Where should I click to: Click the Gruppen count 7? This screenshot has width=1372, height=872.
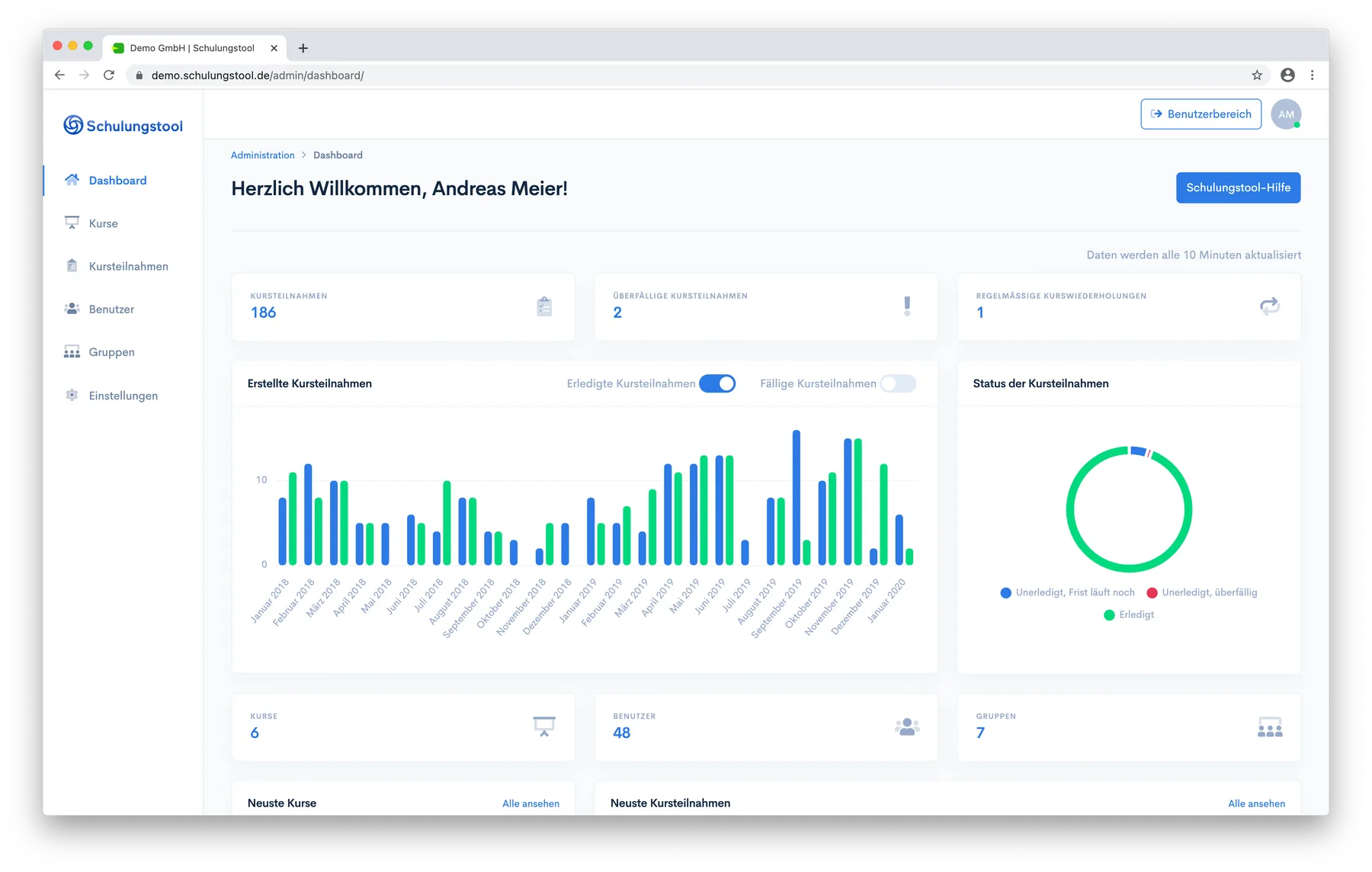[x=980, y=733]
